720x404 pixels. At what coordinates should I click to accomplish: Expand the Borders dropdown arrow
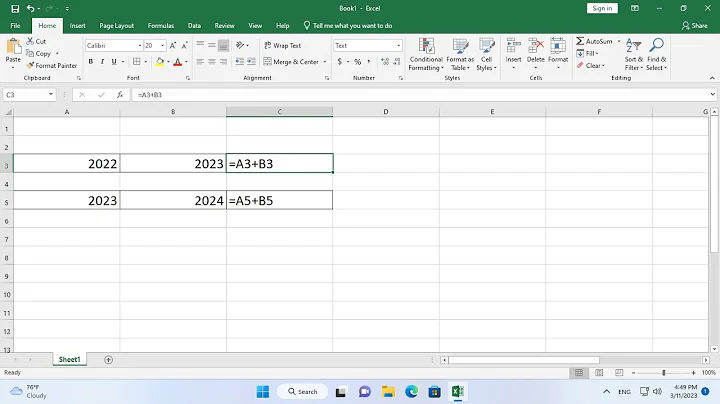(x=146, y=62)
